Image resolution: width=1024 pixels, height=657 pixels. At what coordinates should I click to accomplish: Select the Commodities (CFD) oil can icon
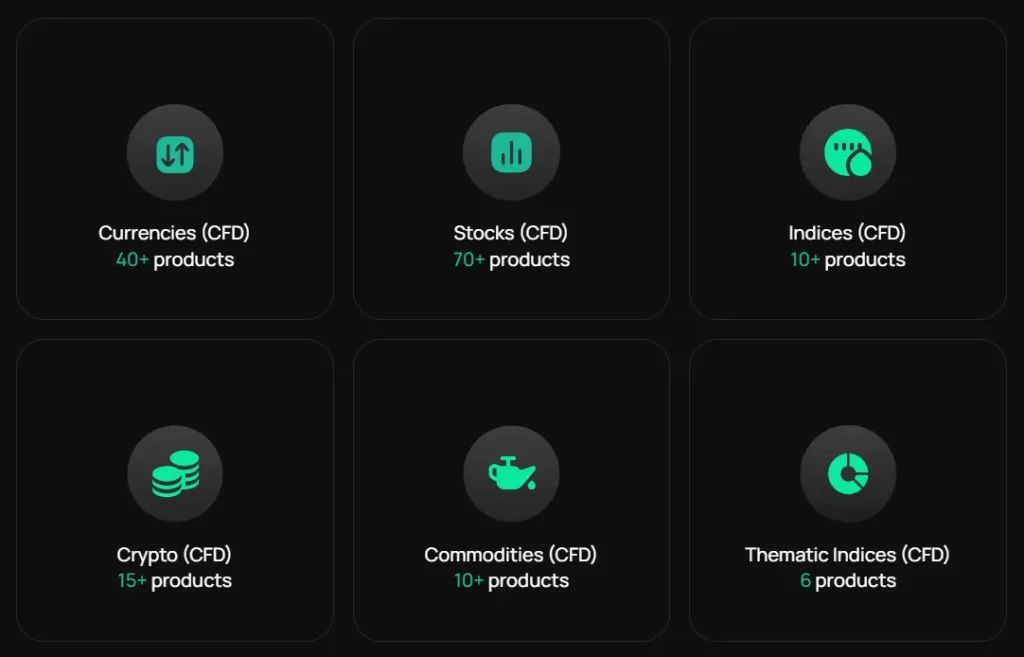(511, 474)
